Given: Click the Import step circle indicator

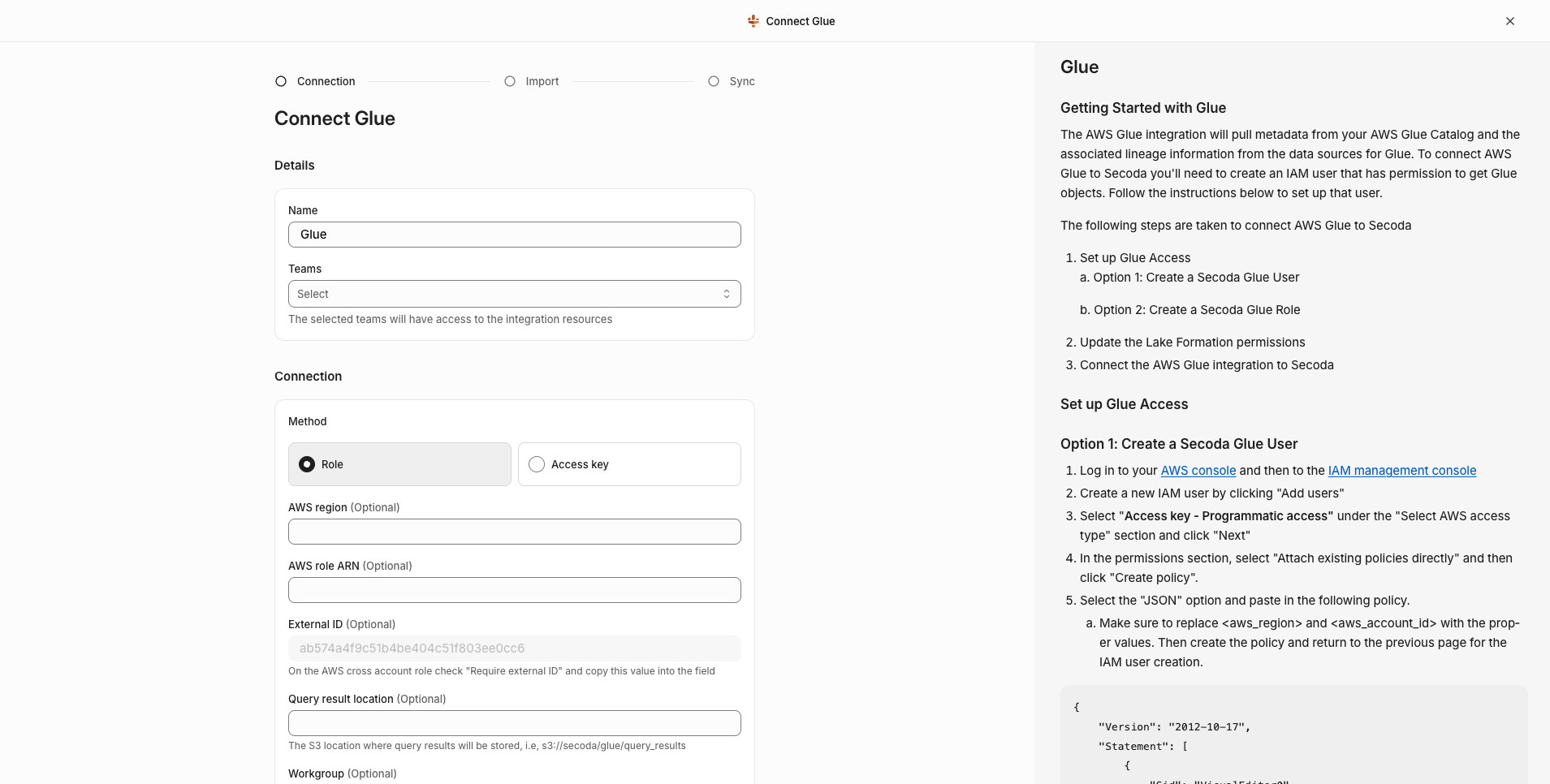Looking at the screenshot, I should click(510, 81).
